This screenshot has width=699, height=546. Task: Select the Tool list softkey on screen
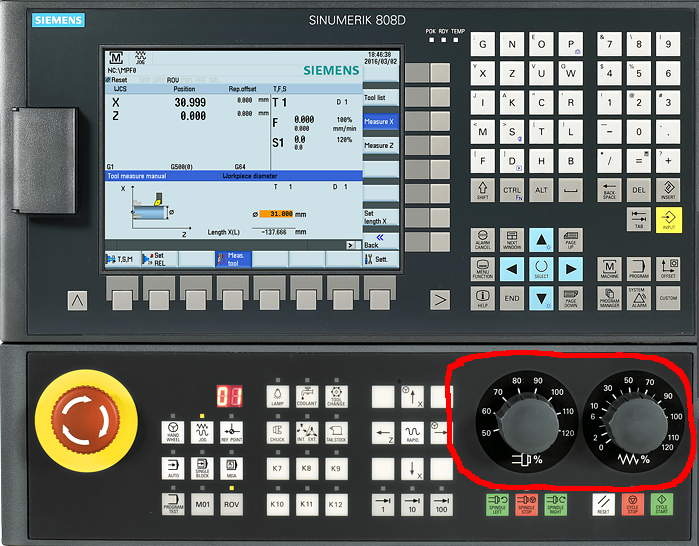[x=381, y=98]
